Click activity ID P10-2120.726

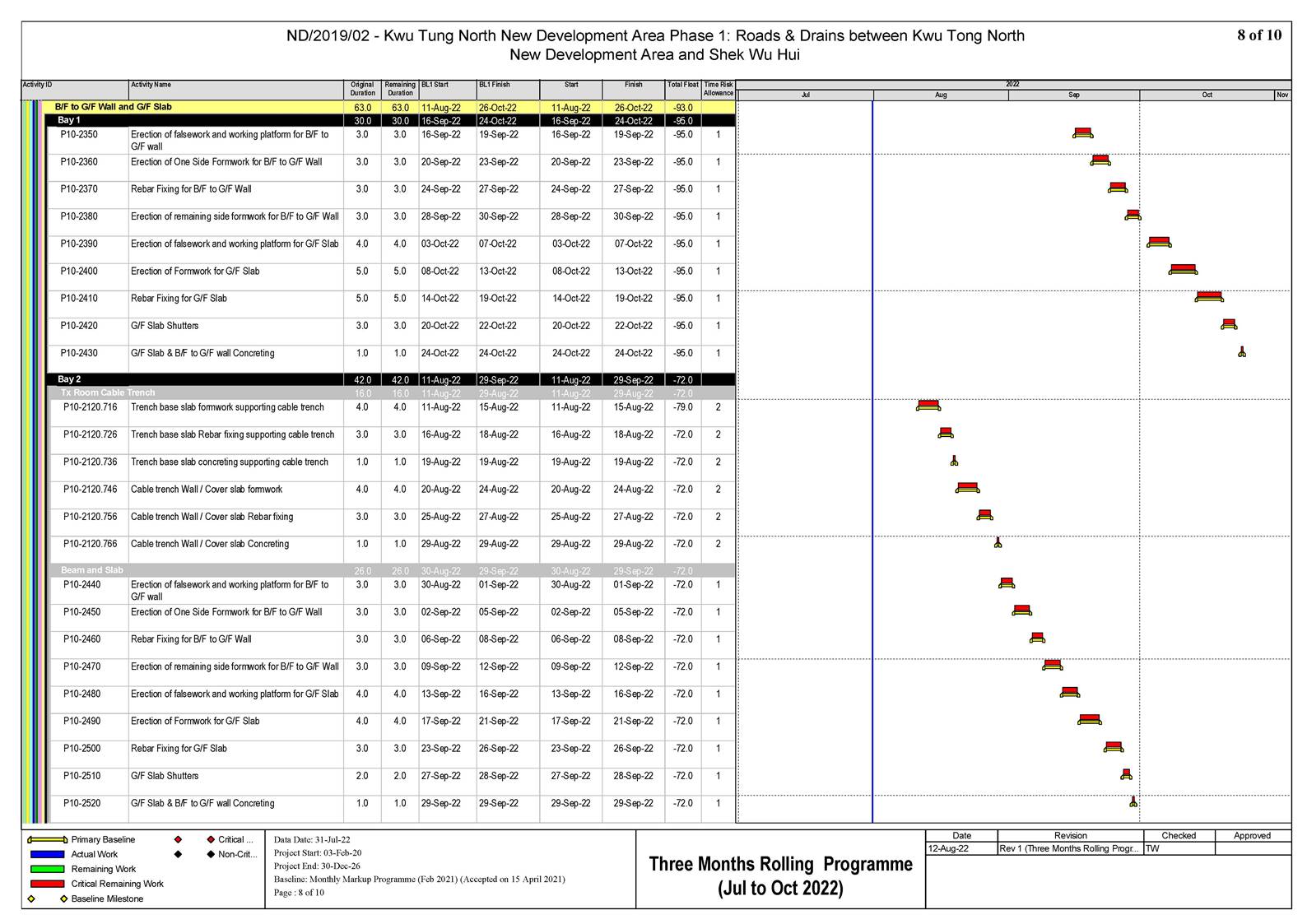click(x=91, y=434)
